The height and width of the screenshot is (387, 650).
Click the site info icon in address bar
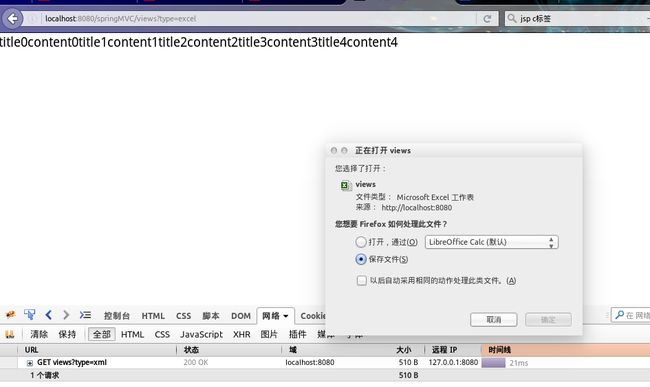33,19
